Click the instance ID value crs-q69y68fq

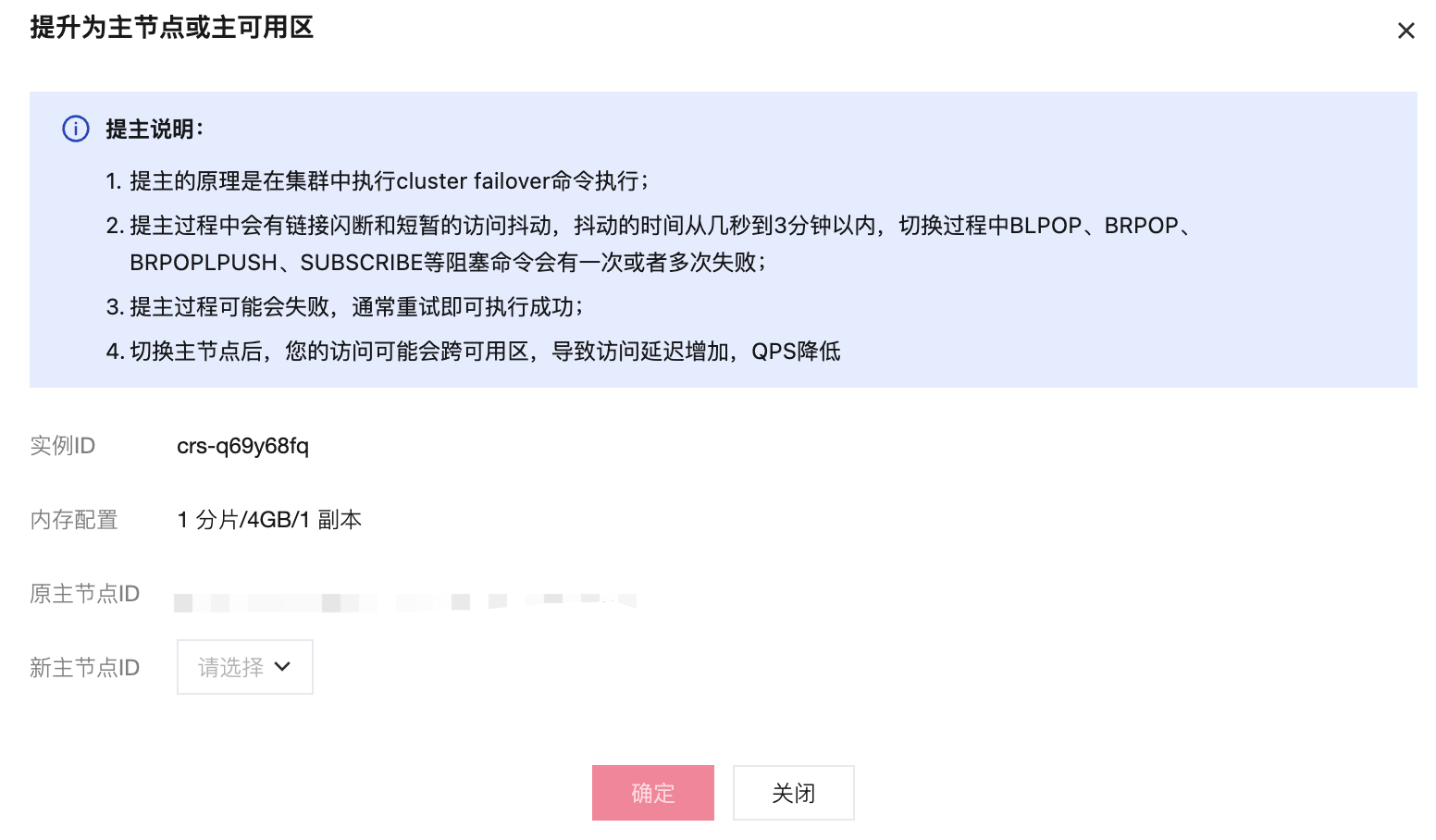(242, 446)
